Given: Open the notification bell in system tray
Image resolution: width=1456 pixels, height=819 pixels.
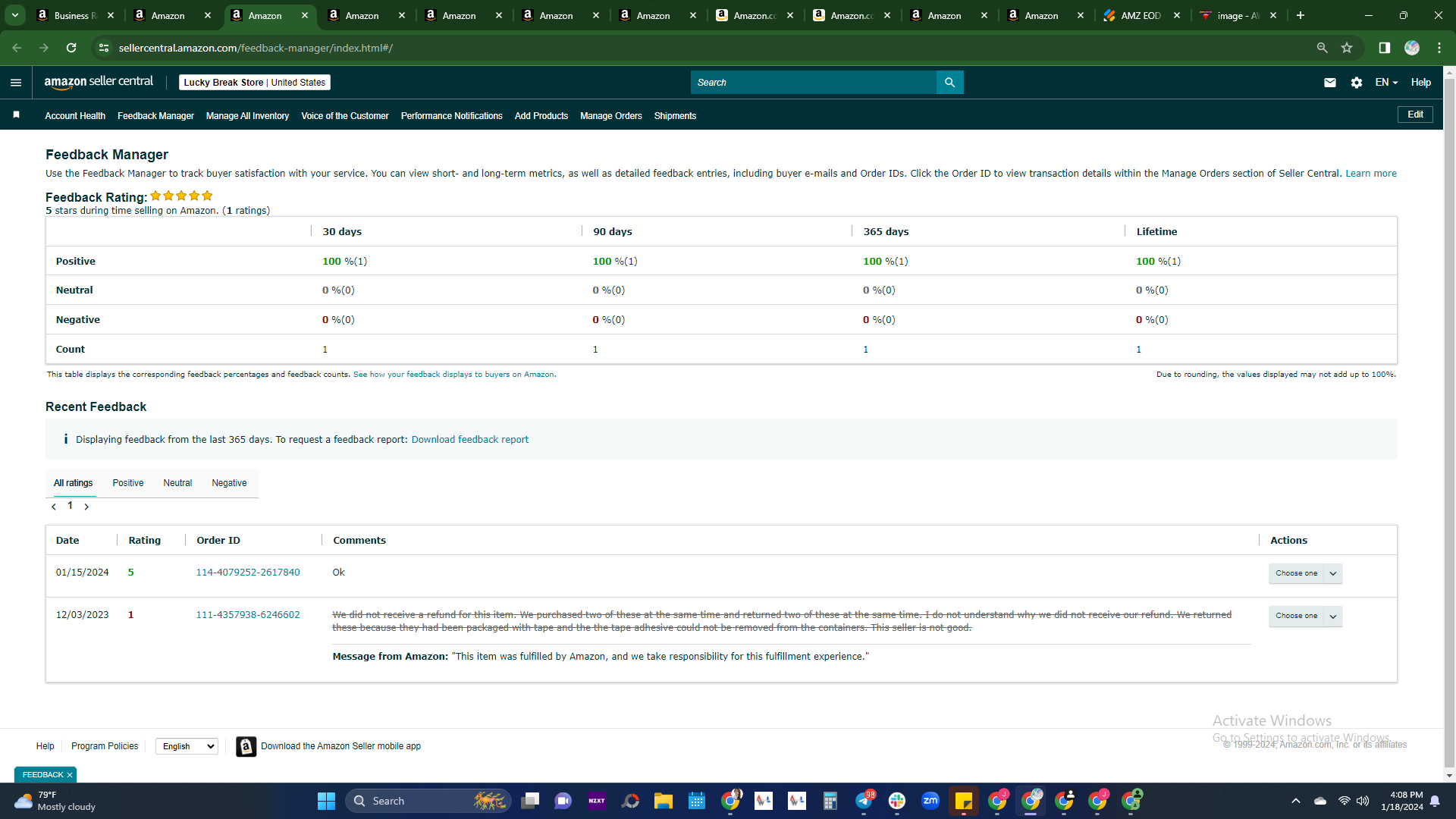Looking at the screenshot, I should point(1435,802).
